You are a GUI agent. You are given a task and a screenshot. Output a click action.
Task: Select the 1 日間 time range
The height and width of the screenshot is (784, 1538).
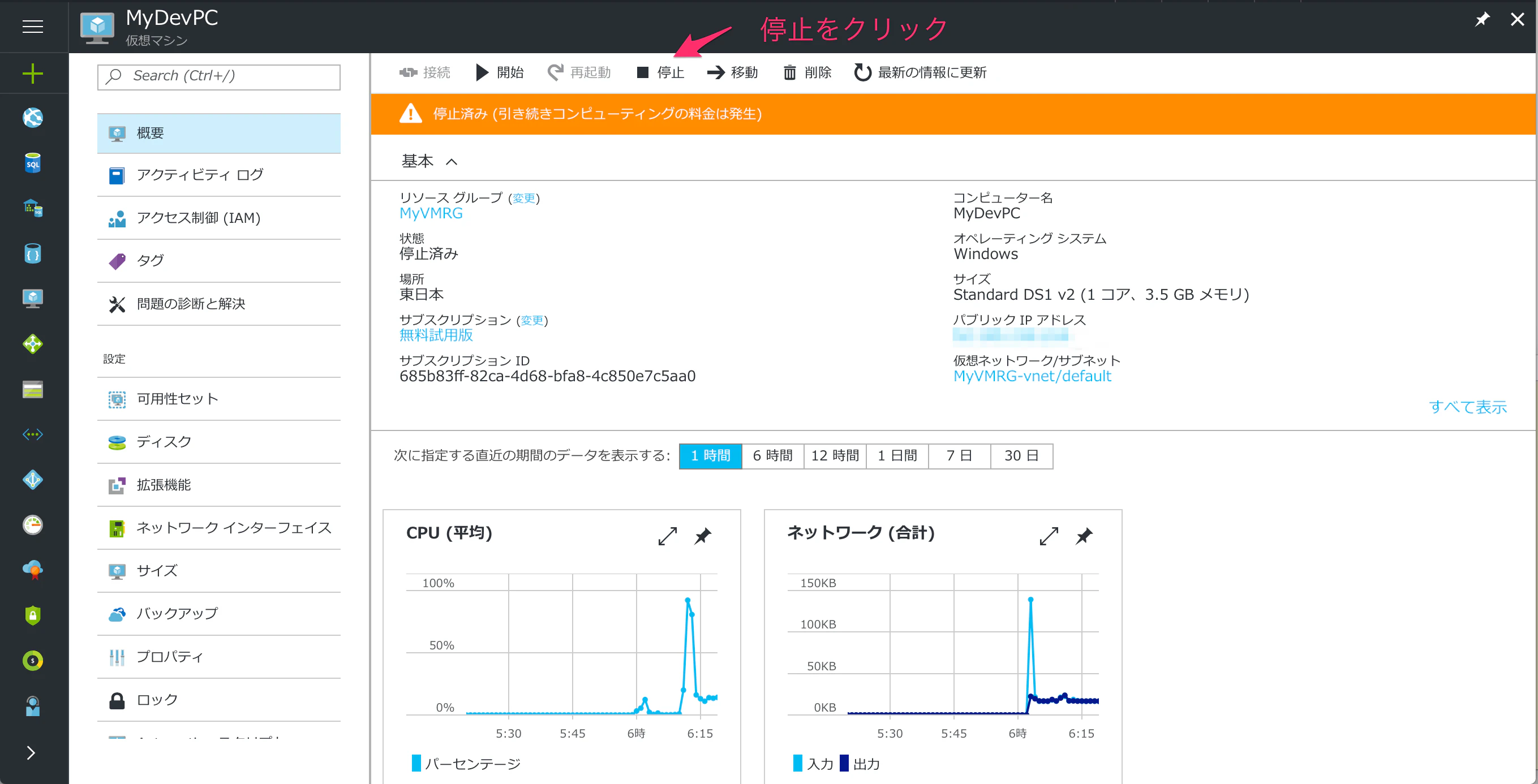tap(897, 456)
